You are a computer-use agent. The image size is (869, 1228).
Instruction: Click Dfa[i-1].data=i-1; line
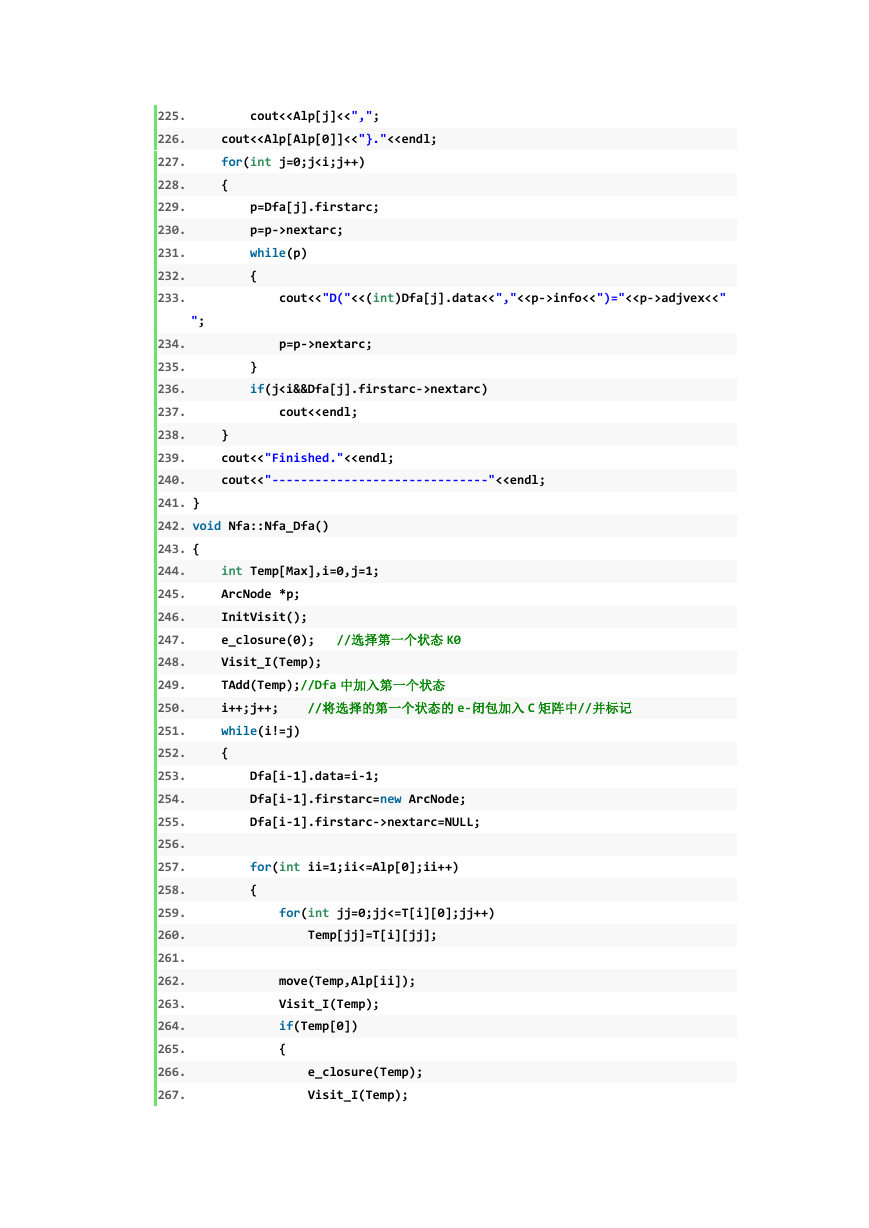[315, 776]
